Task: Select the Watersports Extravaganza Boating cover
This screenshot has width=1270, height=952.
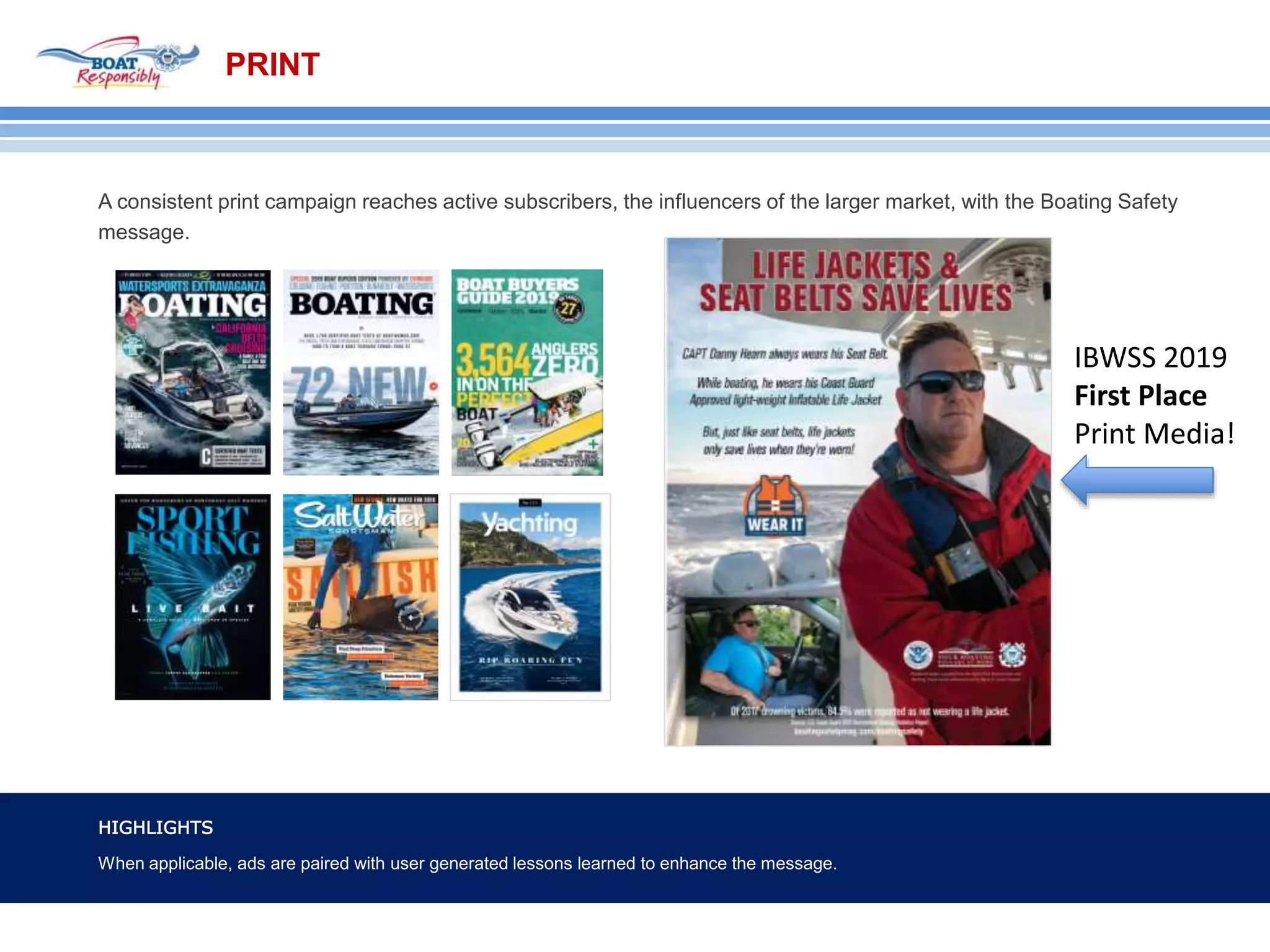Action: coord(193,372)
